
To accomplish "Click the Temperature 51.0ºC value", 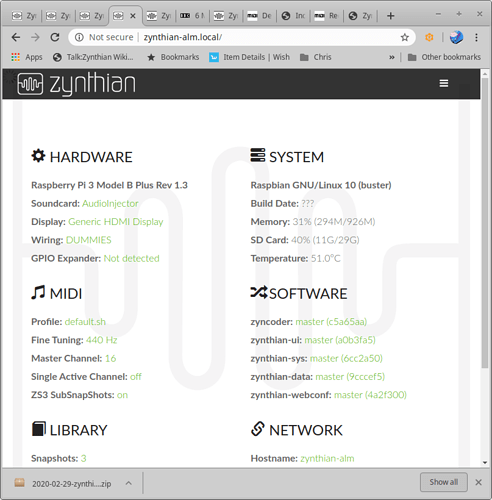I will (x=326, y=258).
